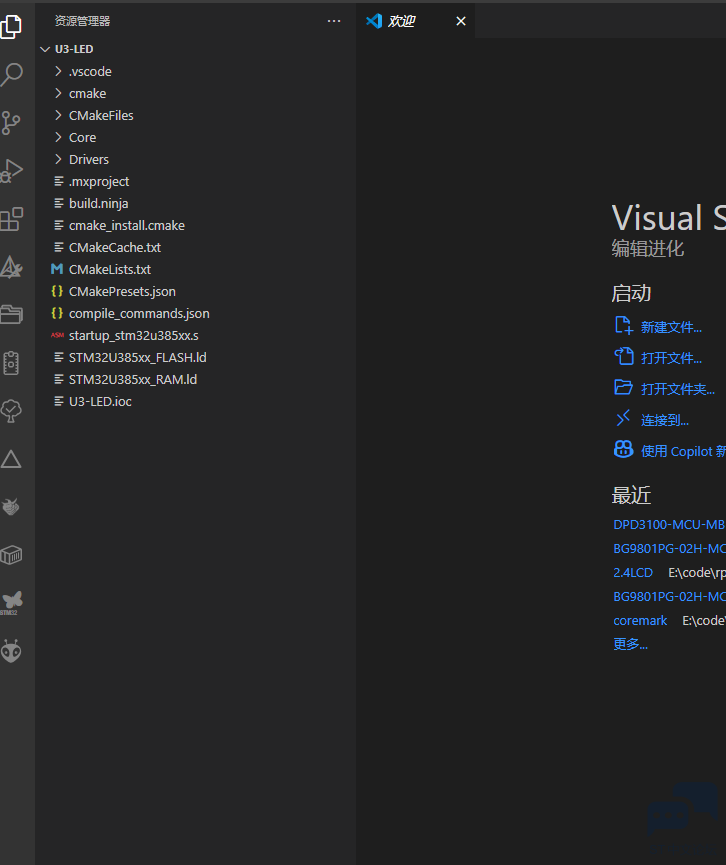The image size is (726, 865).
Task: Open the Source Control view icon
Action: pos(11,122)
